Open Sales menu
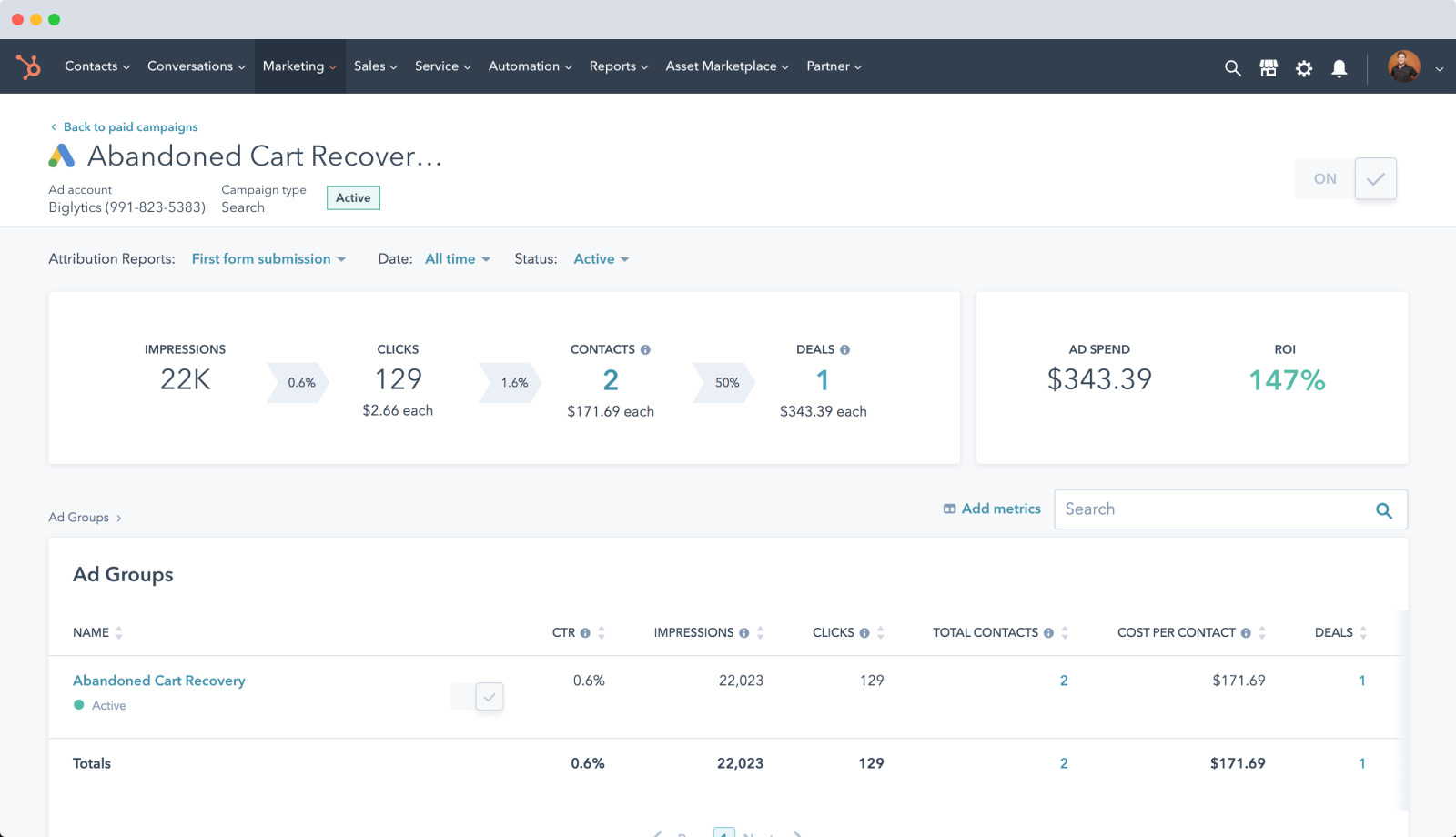 376,66
